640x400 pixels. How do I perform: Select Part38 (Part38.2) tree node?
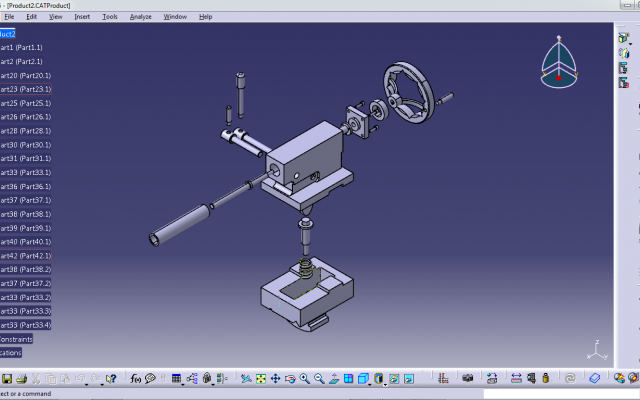[26, 269]
